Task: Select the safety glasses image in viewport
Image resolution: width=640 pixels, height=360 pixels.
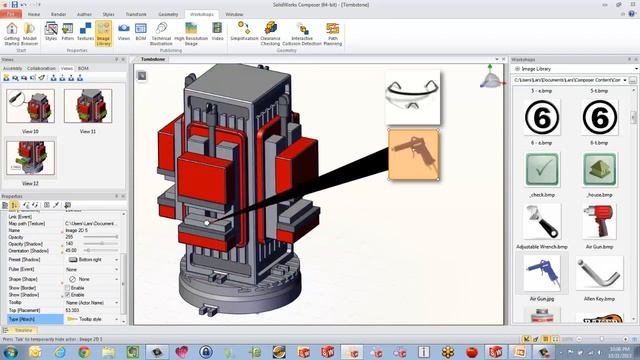Action: (x=413, y=98)
